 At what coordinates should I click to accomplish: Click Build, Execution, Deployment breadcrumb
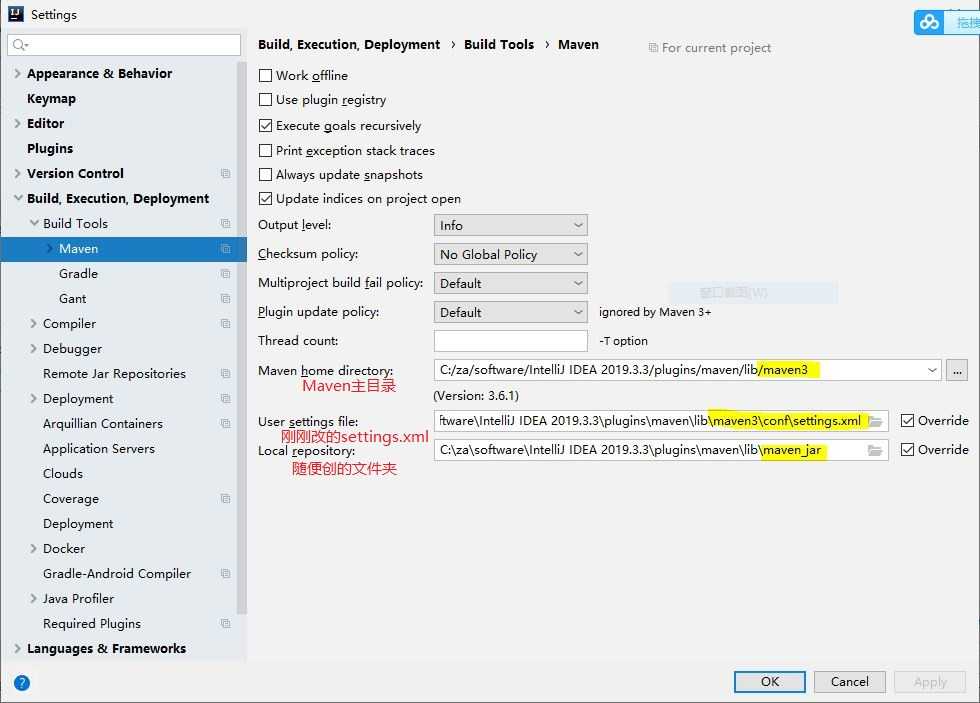pyautogui.click(x=349, y=44)
